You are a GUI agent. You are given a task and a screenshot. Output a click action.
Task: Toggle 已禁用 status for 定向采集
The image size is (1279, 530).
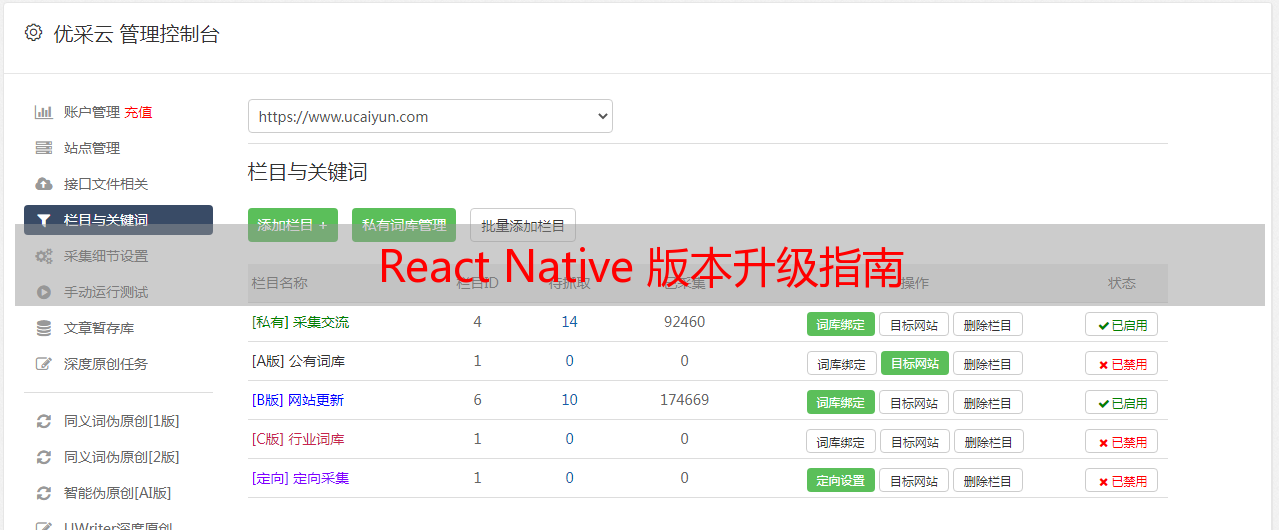tap(1122, 480)
